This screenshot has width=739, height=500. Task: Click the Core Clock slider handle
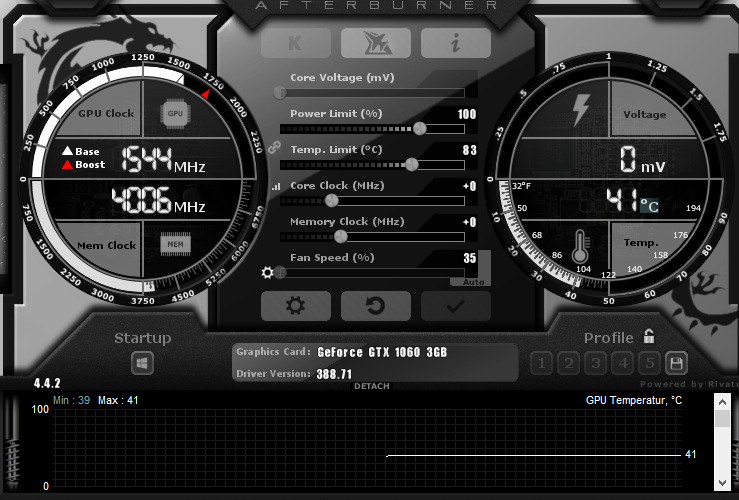click(x=332, y=200)
